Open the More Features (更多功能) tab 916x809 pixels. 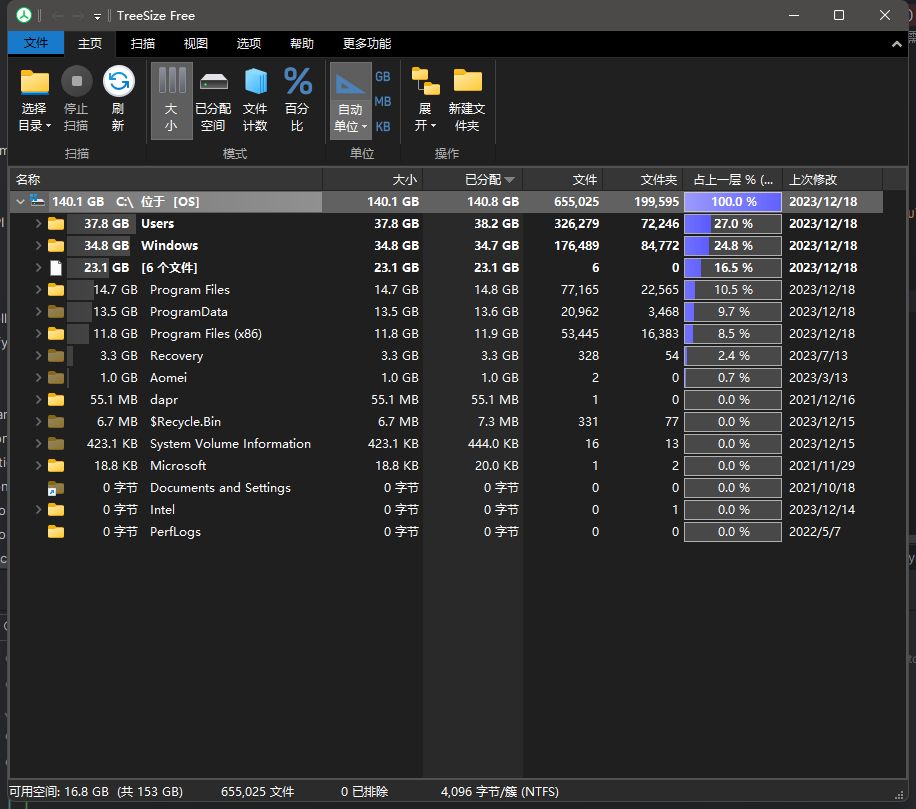pos(367,43)
